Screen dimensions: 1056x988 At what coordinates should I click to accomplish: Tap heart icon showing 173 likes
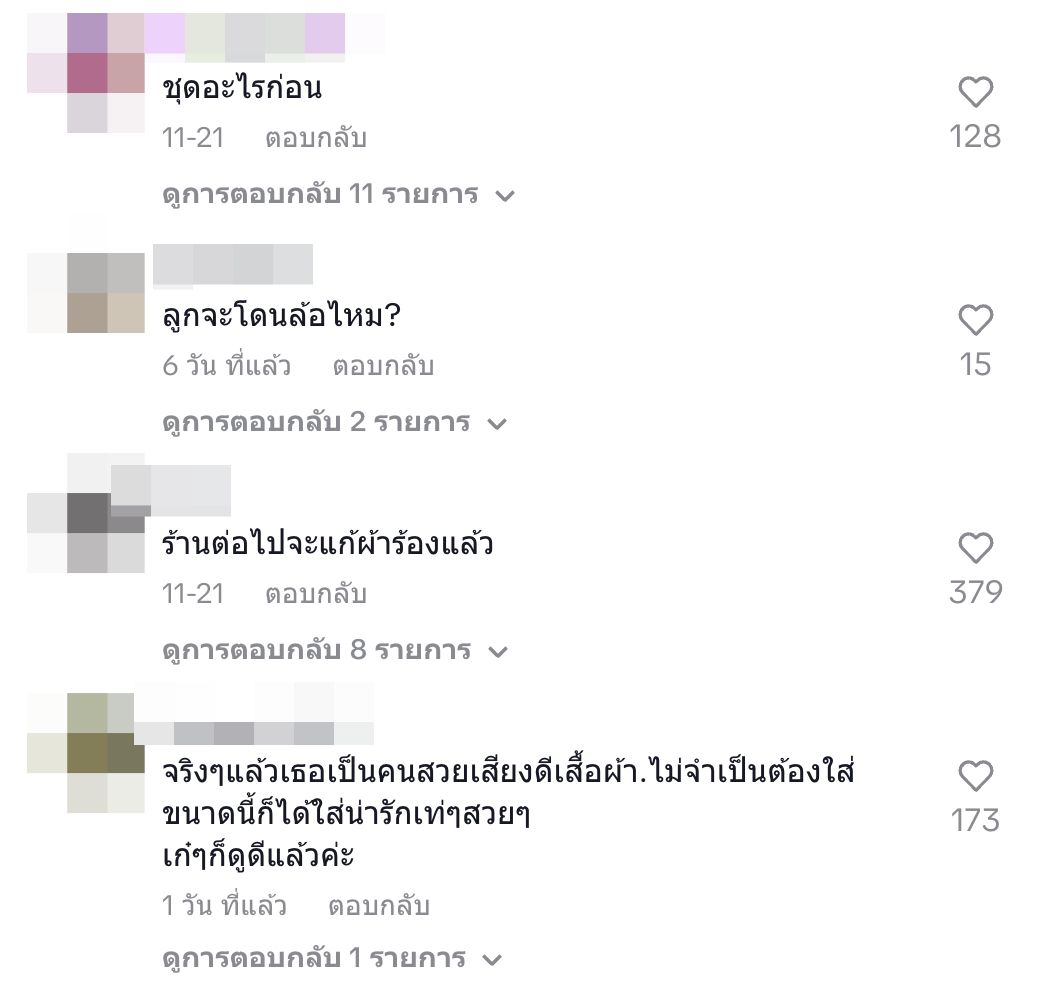click(975, 775)
